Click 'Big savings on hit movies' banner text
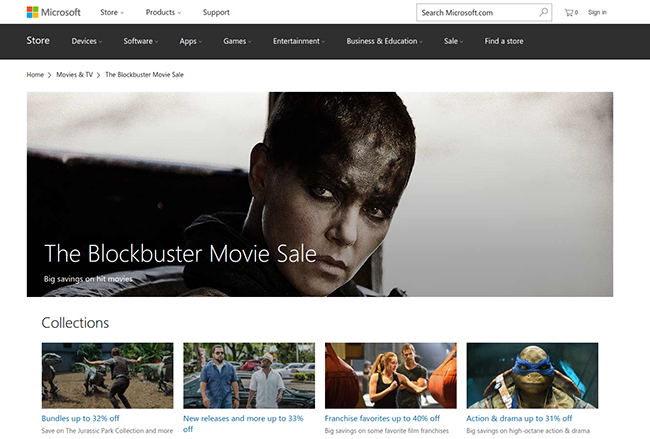The image size is (650, 439). tap(88, 279)
